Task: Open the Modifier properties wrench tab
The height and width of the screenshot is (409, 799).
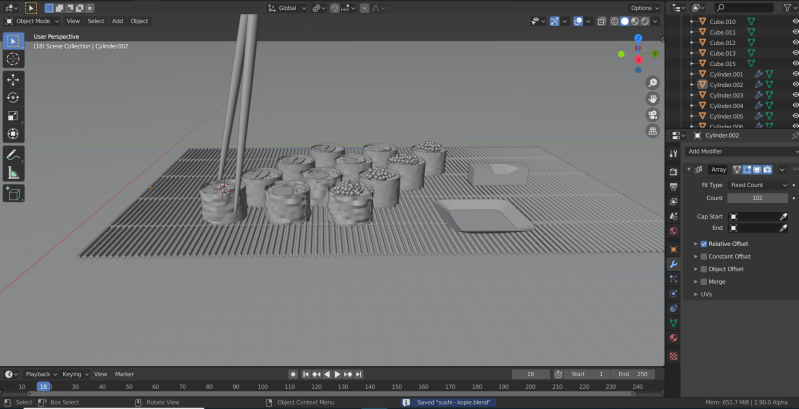Action: (674, 264)
